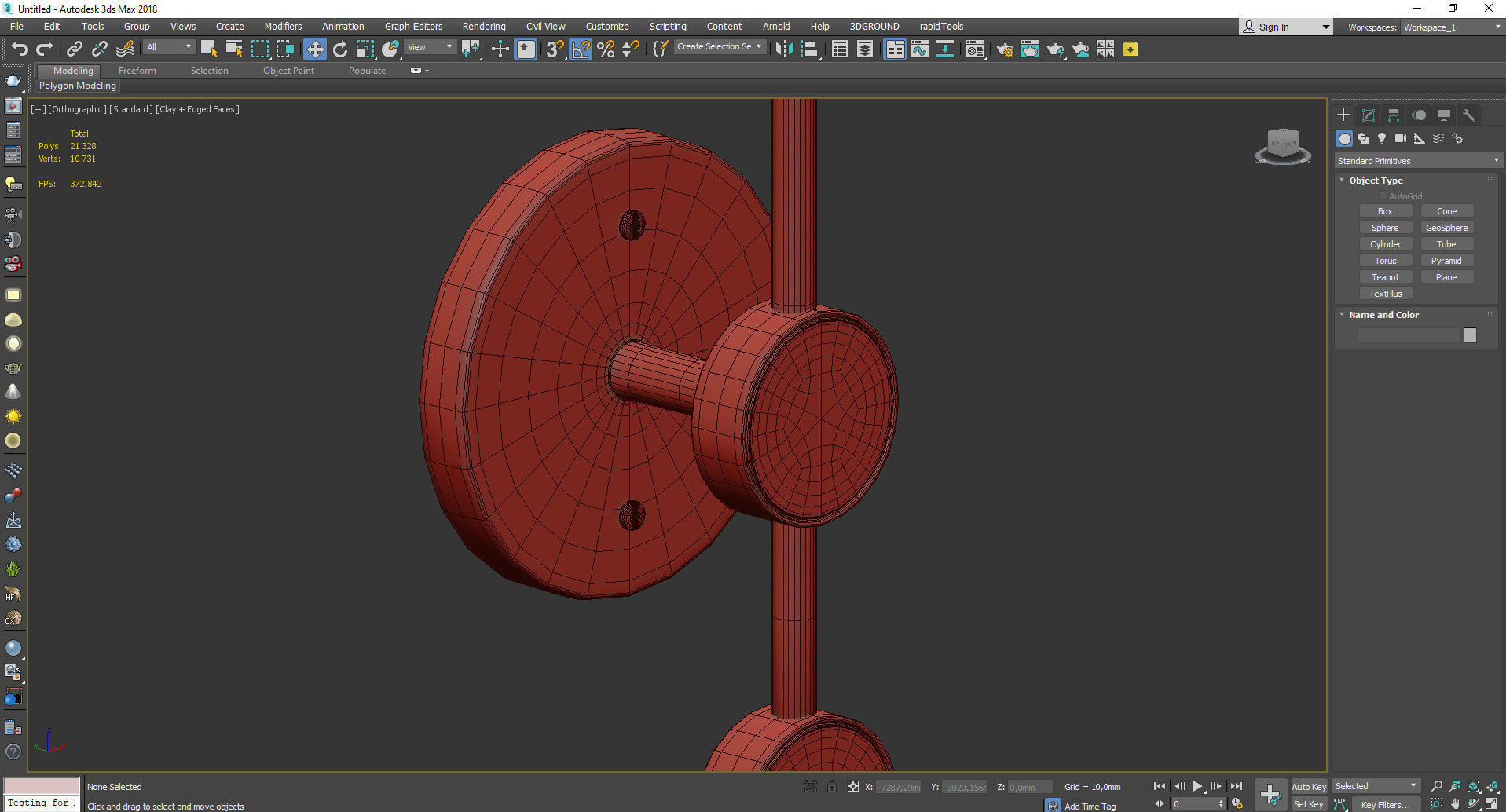Open Select by Name list icon
The width and height of the screenshot is (1506, 812).
[x=234, y=49]
